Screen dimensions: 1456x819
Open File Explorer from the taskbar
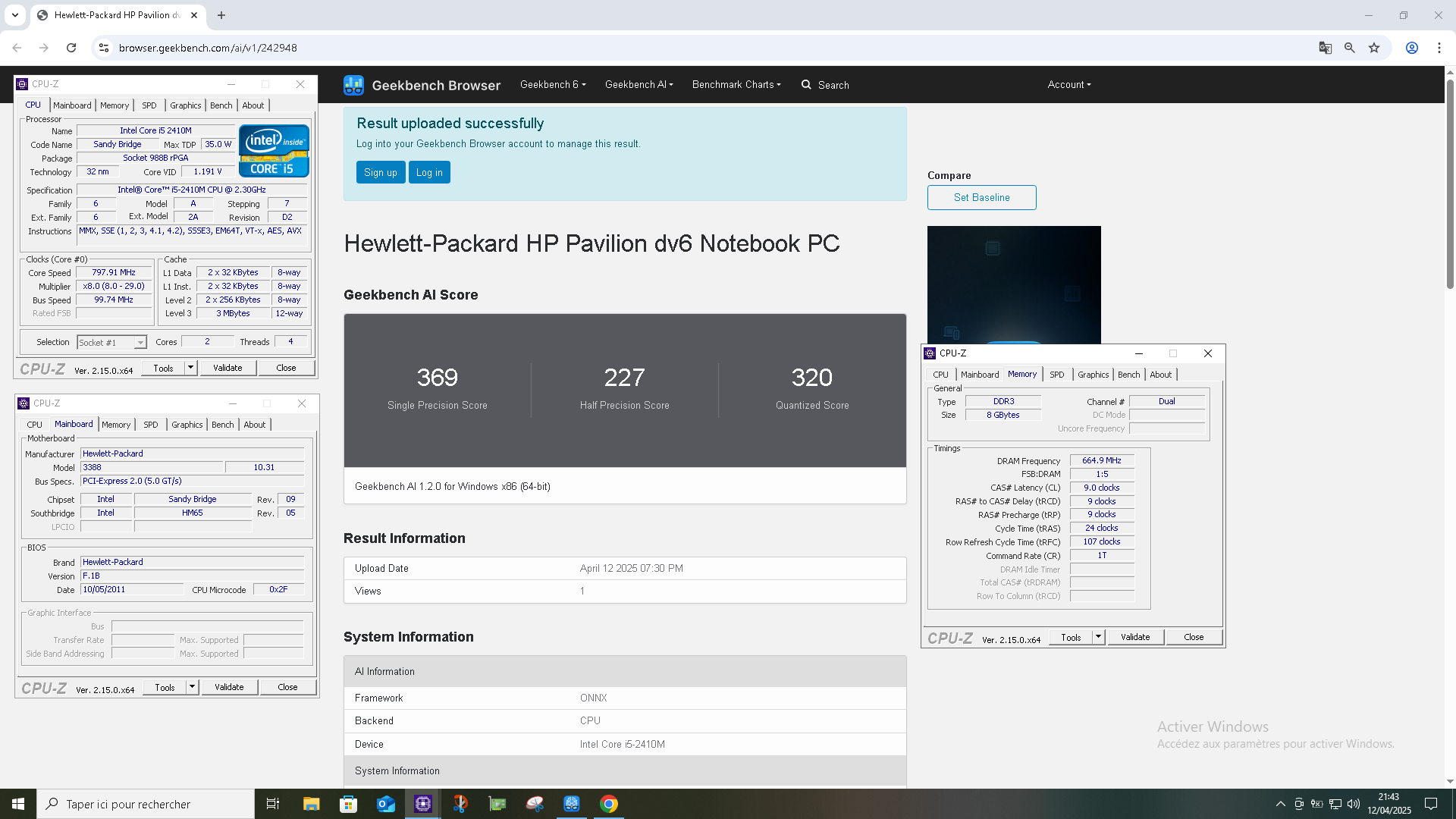pos(311,804)
